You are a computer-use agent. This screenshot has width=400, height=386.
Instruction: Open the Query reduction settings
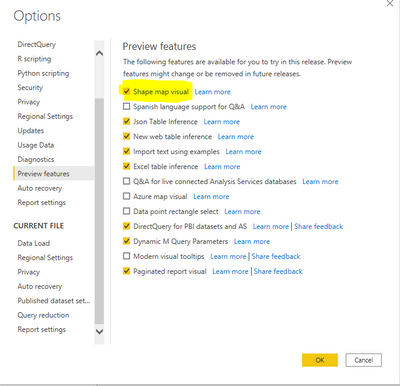coord(43,315)
